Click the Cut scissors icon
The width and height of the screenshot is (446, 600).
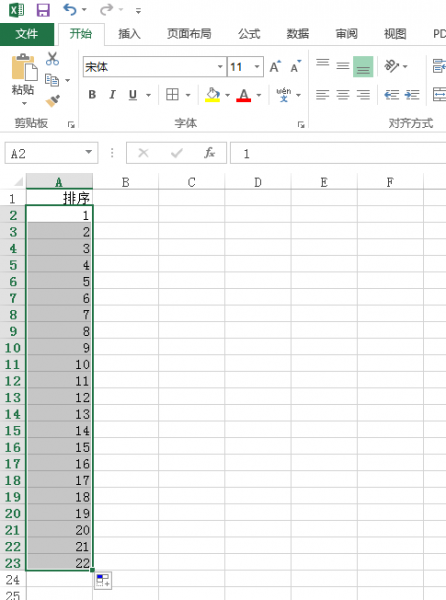(52, 59)
